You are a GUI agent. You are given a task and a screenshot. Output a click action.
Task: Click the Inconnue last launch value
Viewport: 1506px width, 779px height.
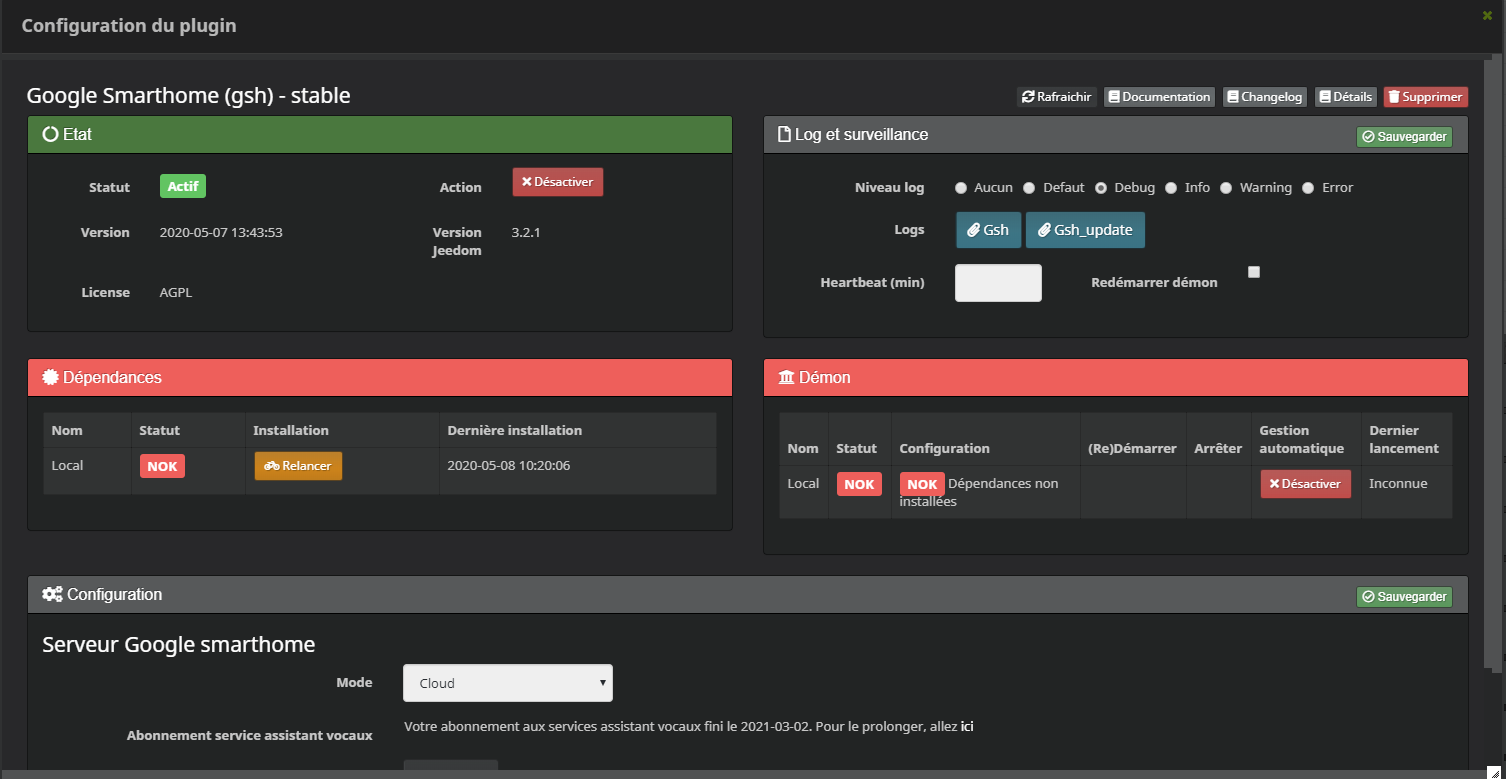pyautogui.click(x=1398, y=484)
